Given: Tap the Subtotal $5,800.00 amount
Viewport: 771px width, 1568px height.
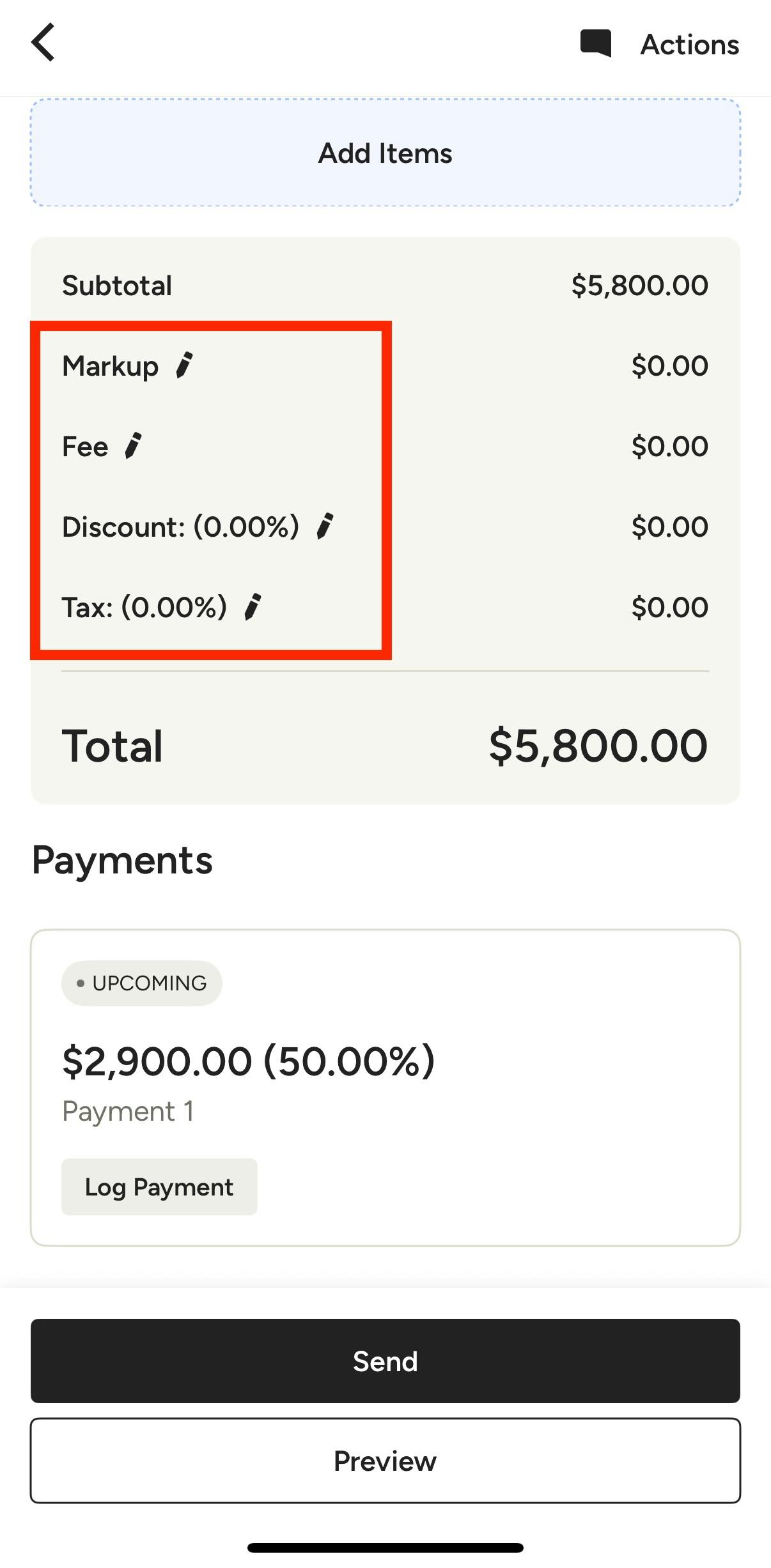Looking at the screenshot, I should pyautogui.click(x=640, y=285).
